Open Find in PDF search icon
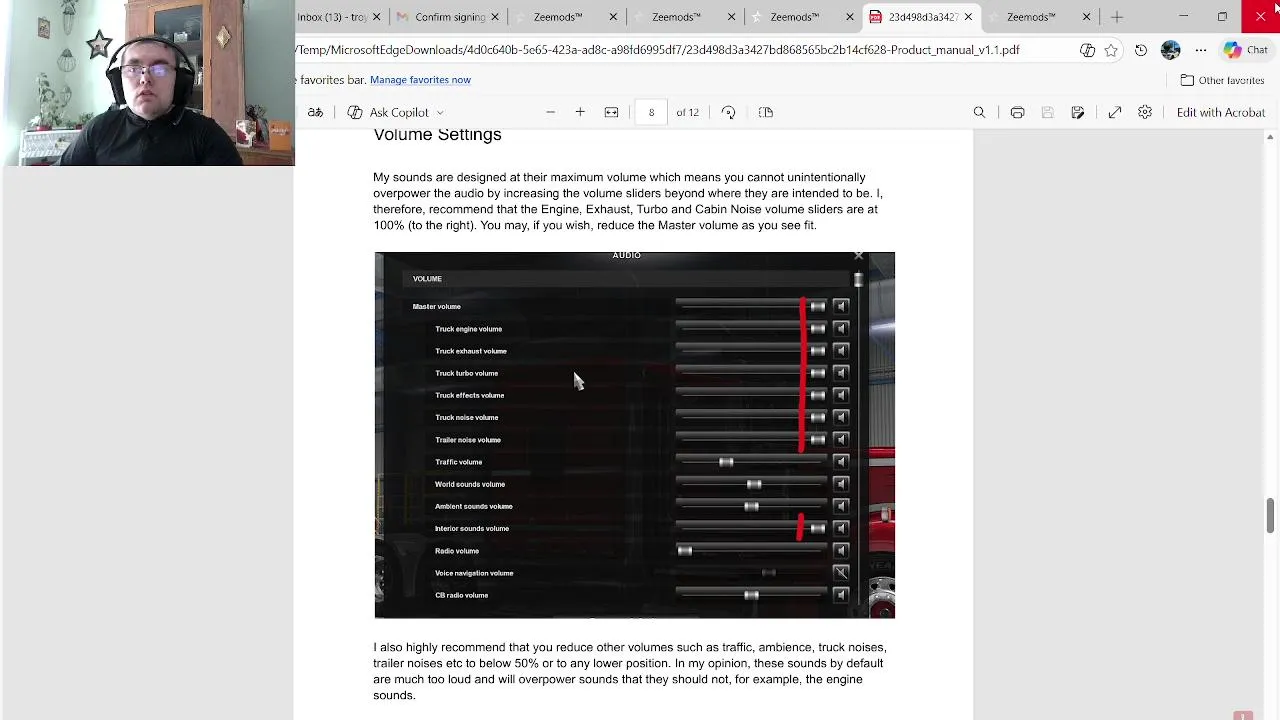The height and width of the screenshot is (720, 1280). click(979, 112)
